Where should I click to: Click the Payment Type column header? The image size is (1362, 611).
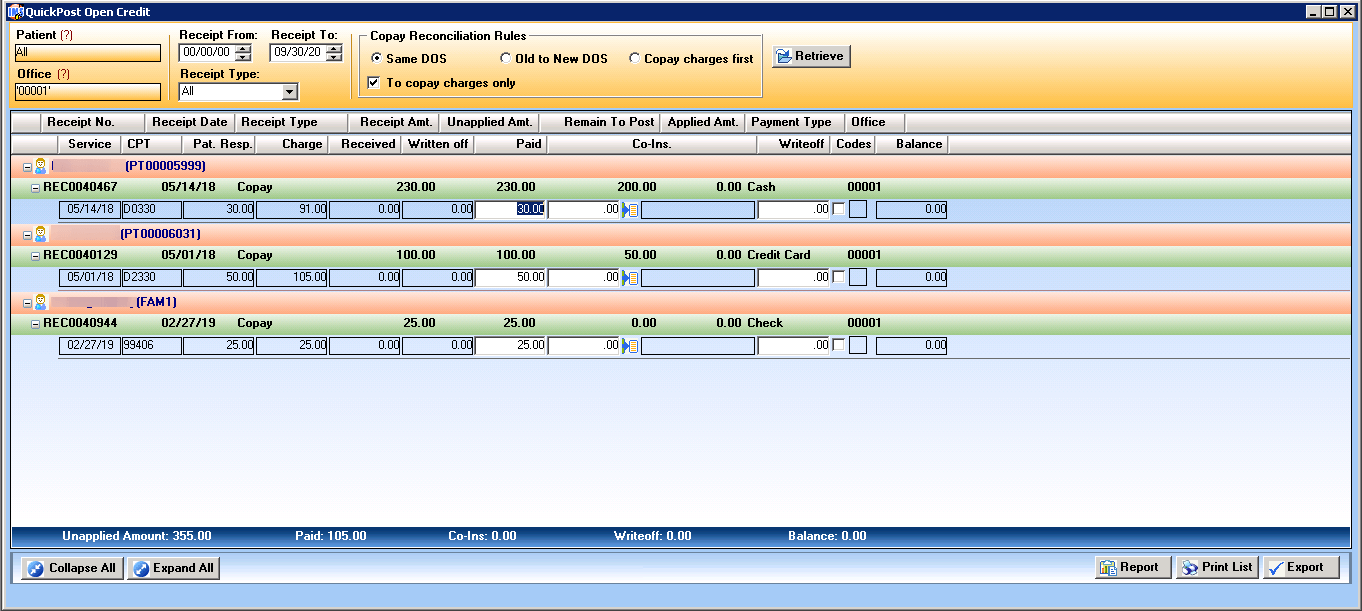(795, 122)
